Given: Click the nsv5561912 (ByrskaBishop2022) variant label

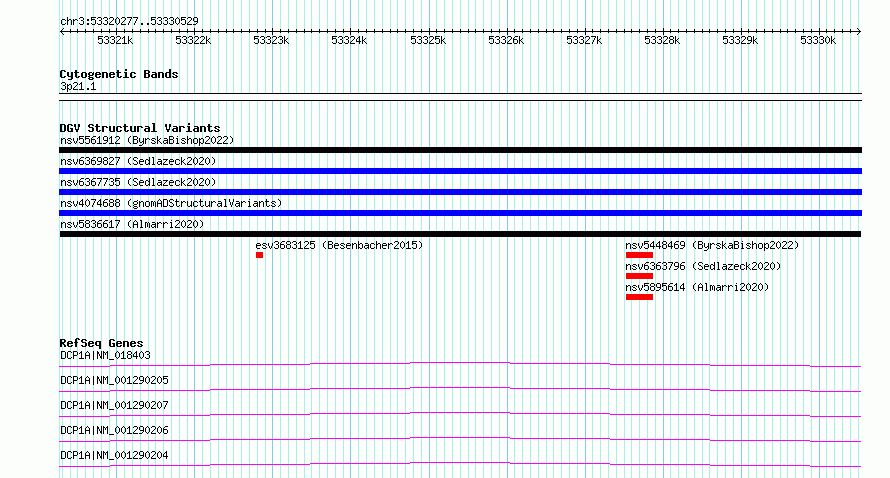Looking at the screenshot, I should coord(147,140).
